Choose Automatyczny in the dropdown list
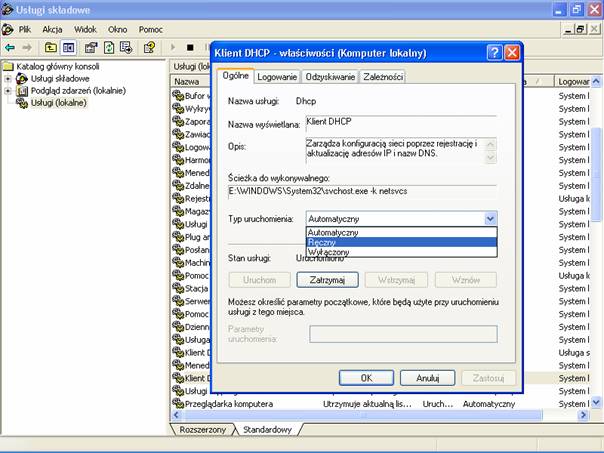 (401, 232)
